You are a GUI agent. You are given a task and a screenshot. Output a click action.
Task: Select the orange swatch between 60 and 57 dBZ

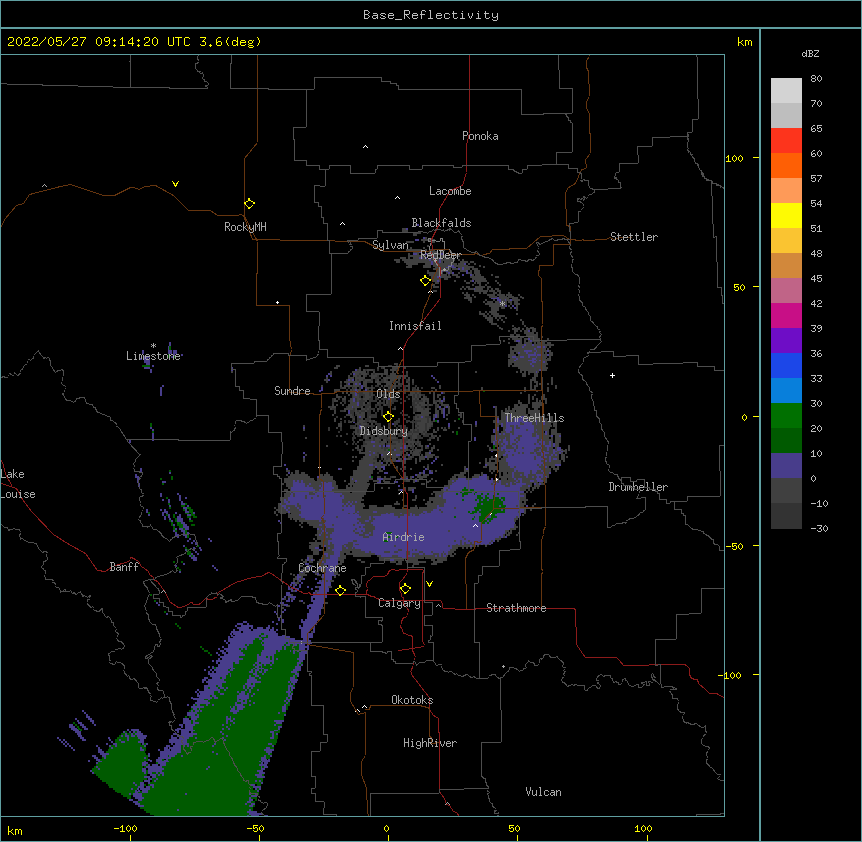pos(786,165)
